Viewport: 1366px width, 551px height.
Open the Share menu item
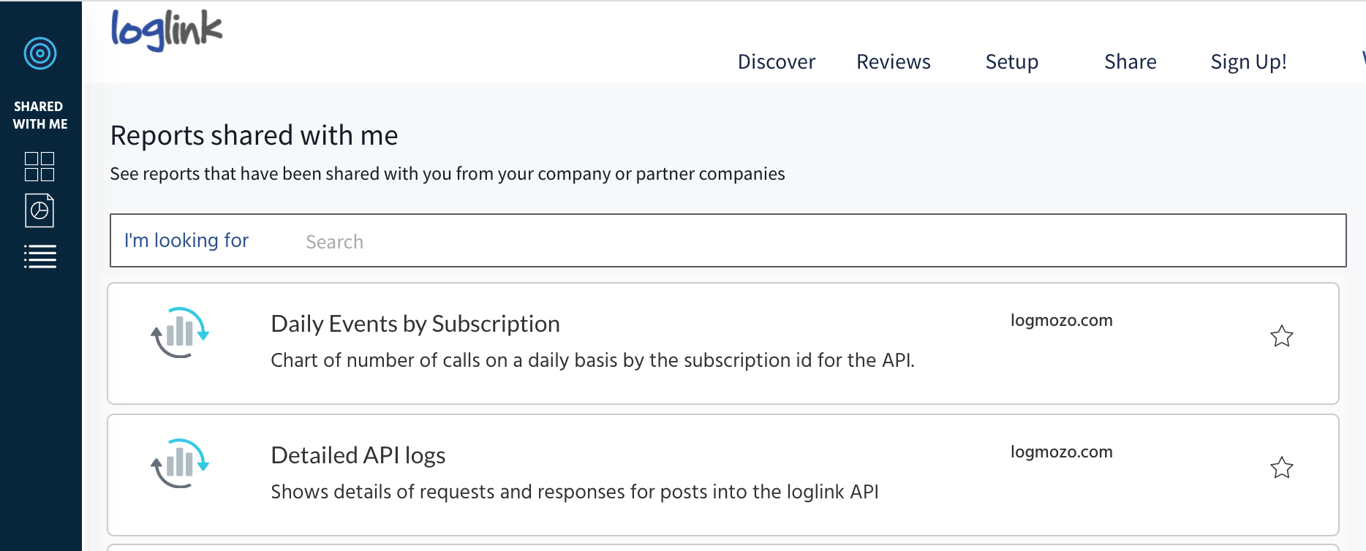(1130, 62)
